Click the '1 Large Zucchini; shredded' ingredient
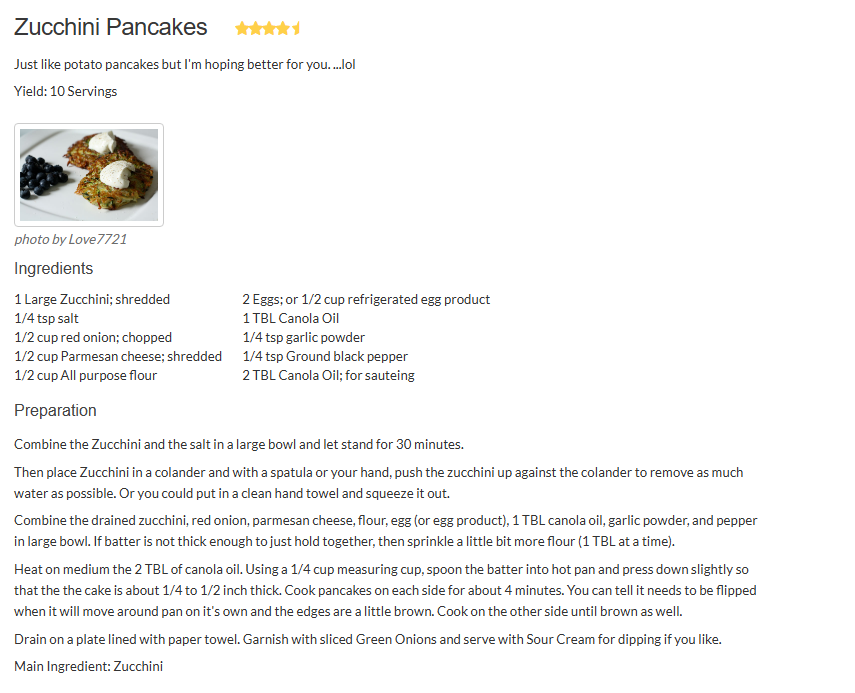Image resolution: width=855 pixels, height=693 pixels. click(92, 300)
